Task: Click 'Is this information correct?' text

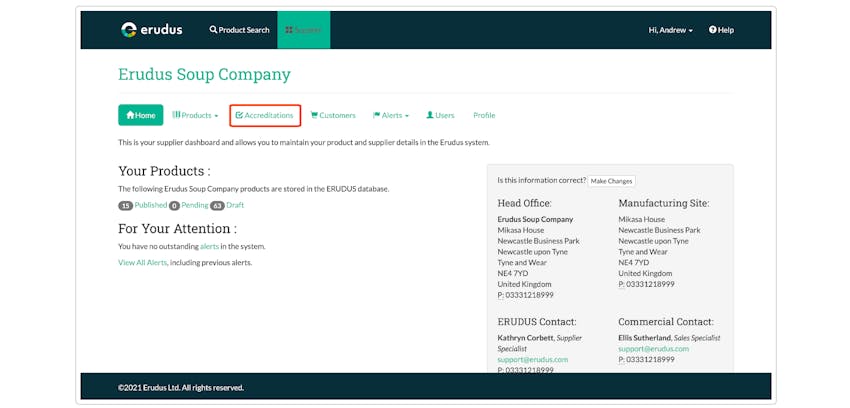Action: (542, 180)
